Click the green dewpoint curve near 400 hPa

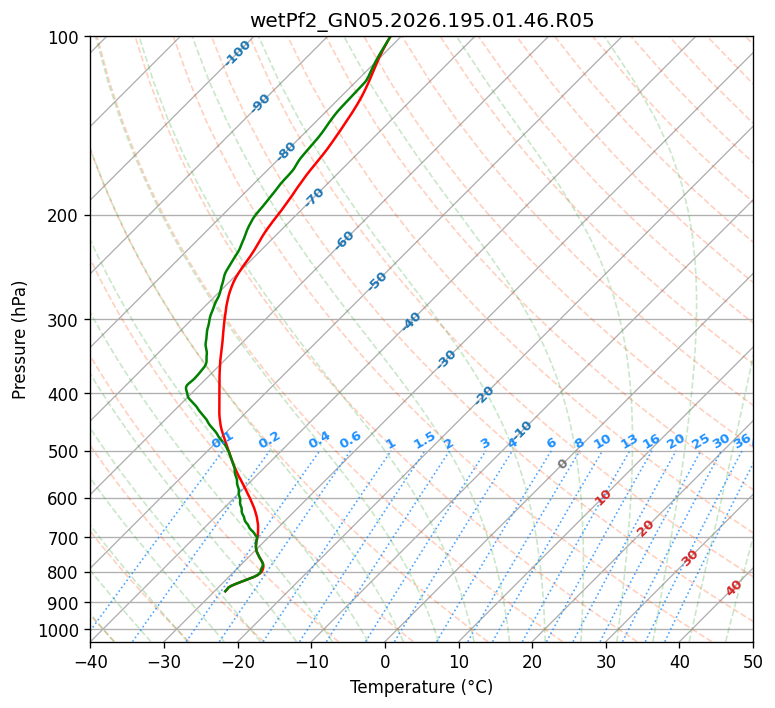click(187, 393)
